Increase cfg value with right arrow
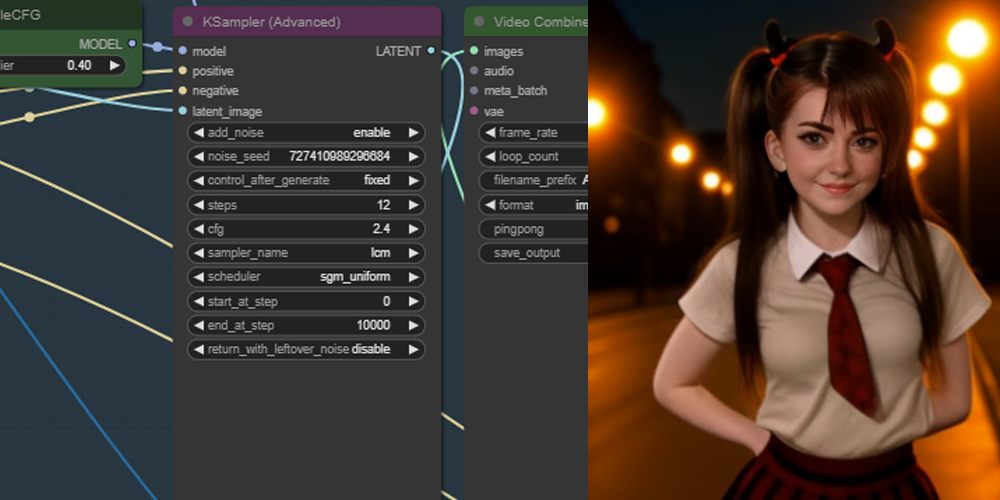This screenshot has height=500, width=1000. tap(413, 229)
